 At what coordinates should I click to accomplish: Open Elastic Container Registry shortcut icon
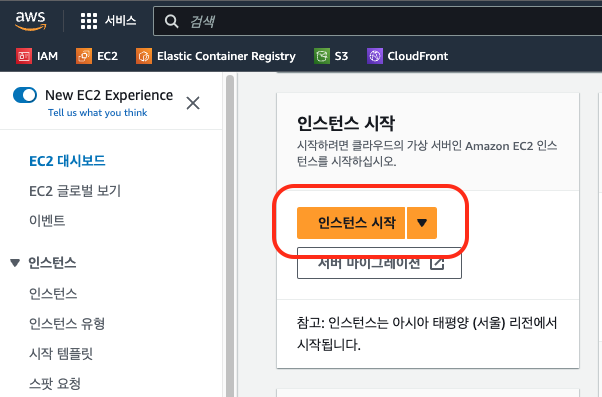(x=144, y=56)
